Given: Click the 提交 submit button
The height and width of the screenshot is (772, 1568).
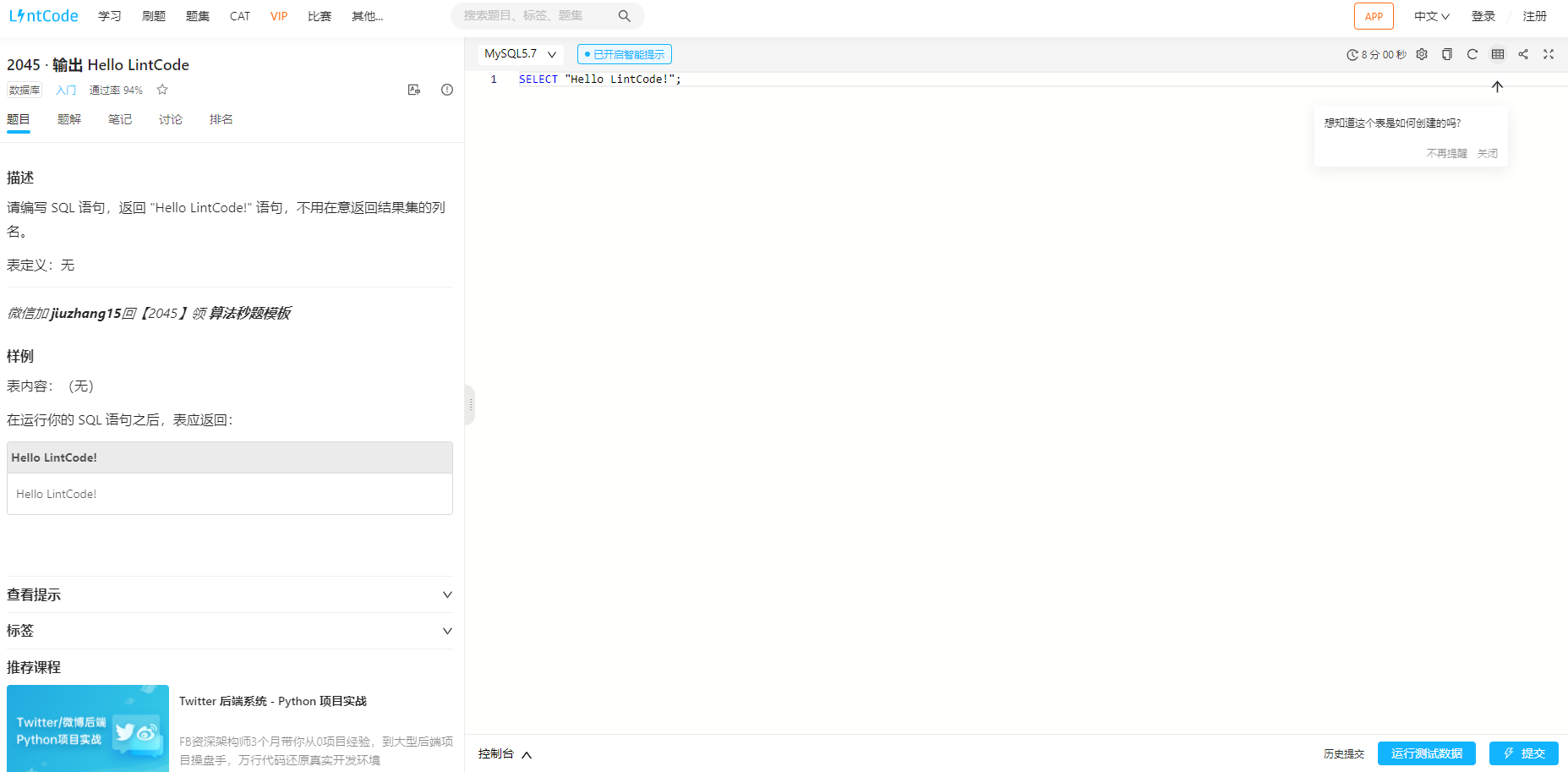Looking at the screenshot, I should pyautogui.click(x=1524, y=753).
